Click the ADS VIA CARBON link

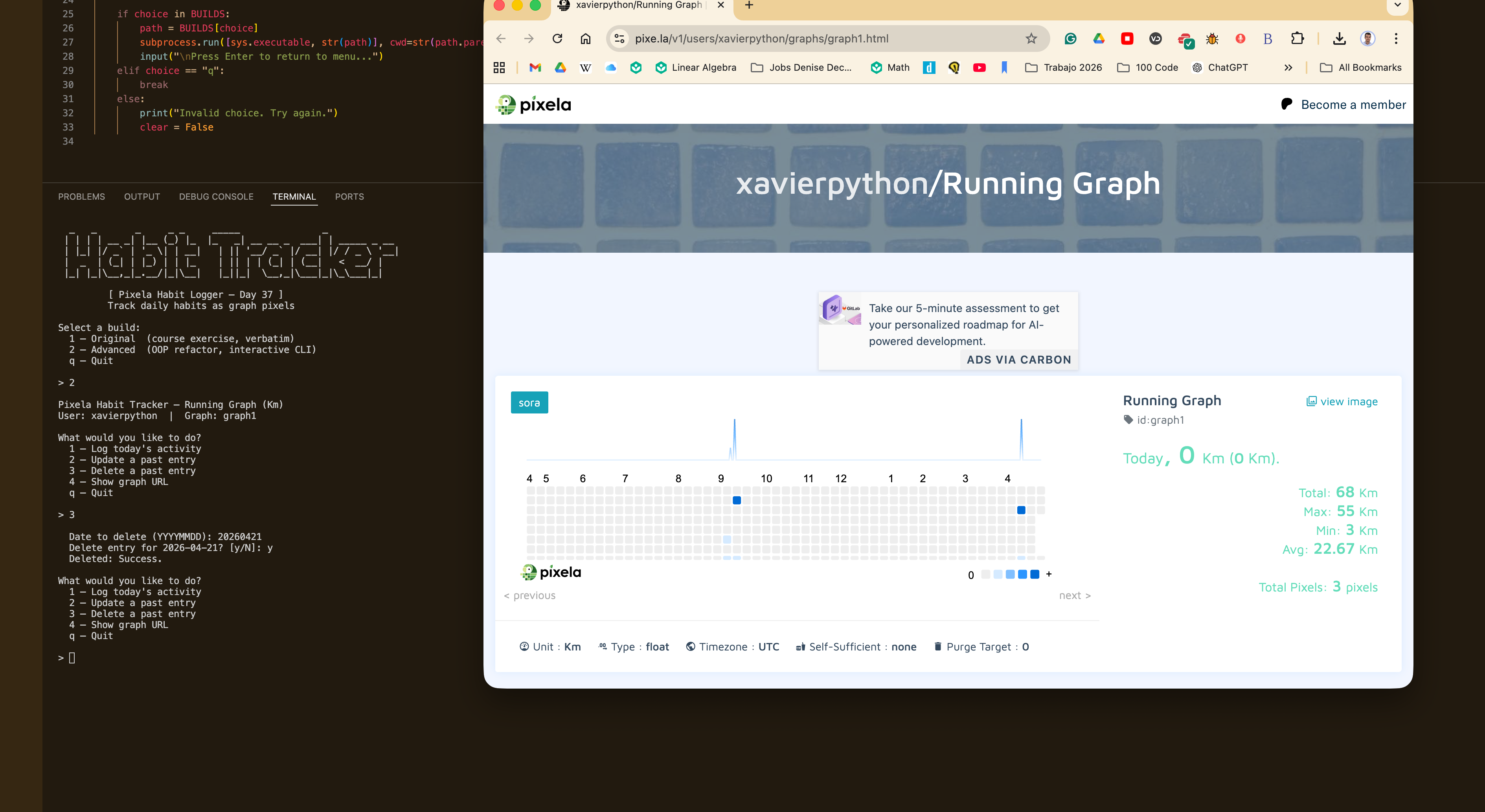(1019, 360)
